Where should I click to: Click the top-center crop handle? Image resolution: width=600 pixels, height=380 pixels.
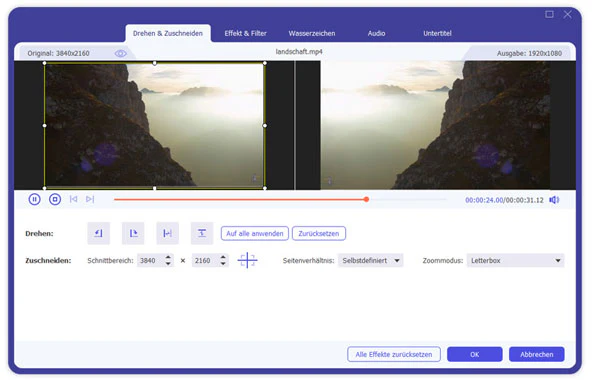(x=155, y=63)
